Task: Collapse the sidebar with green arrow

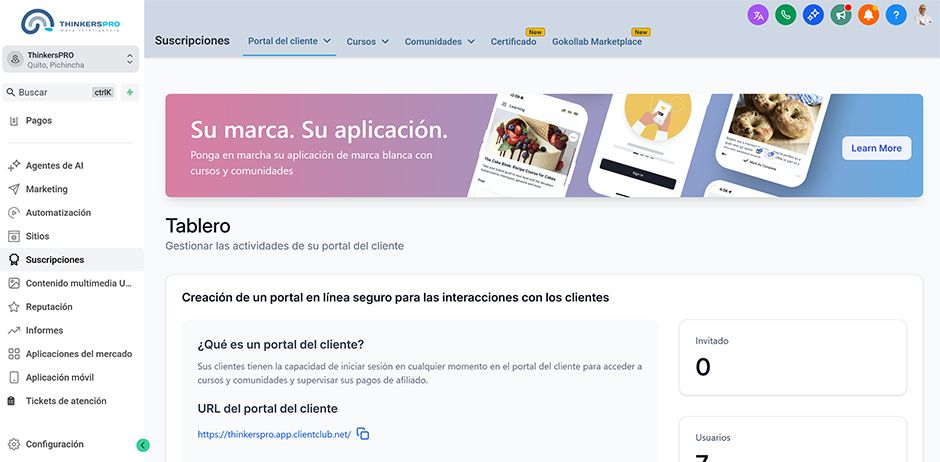Action: coord(143,445)
